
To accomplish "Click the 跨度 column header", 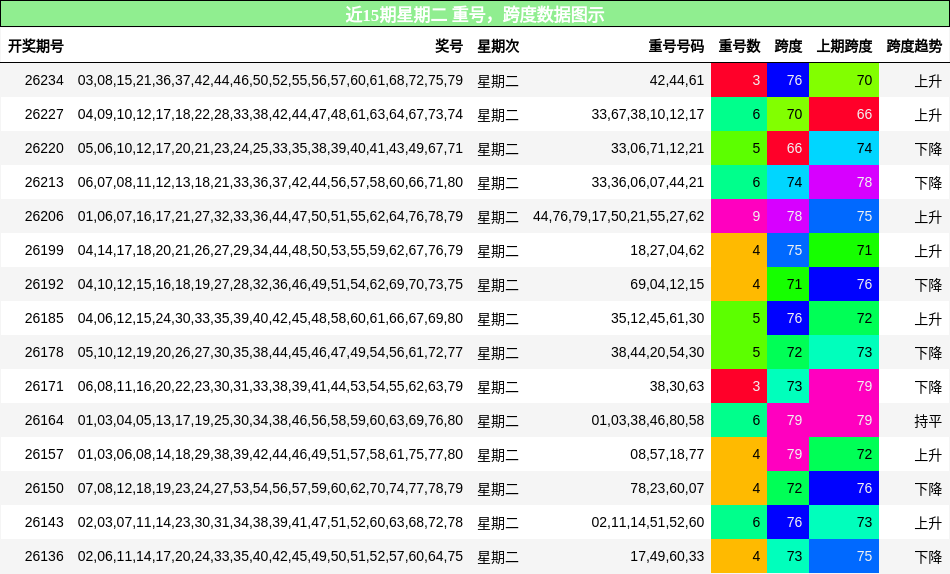I will 788,46.
